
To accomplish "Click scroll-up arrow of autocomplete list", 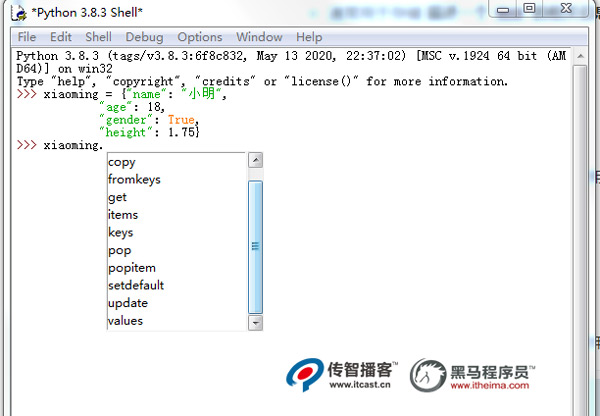I will [x=255, y=161].
